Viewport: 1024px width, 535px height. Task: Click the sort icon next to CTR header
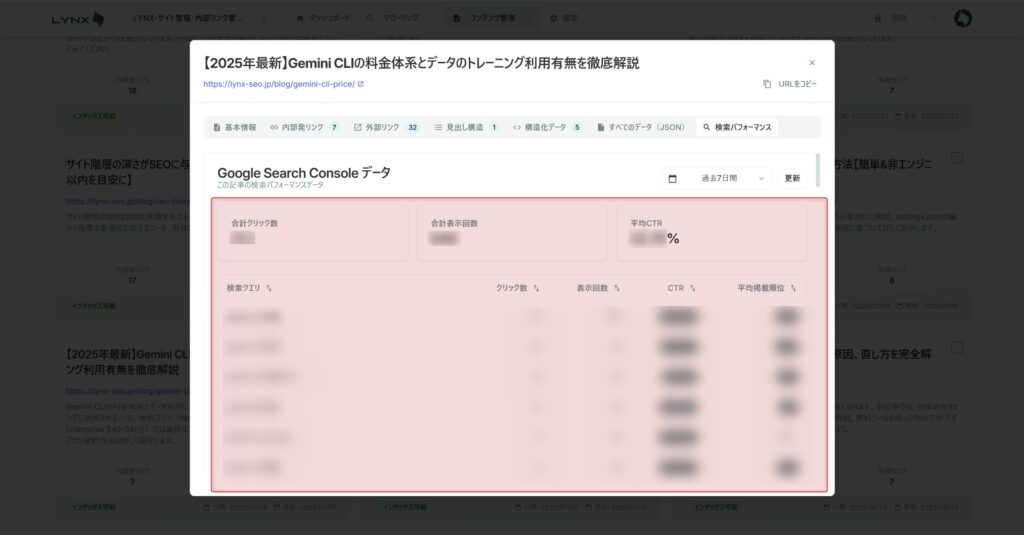[692, 288]
